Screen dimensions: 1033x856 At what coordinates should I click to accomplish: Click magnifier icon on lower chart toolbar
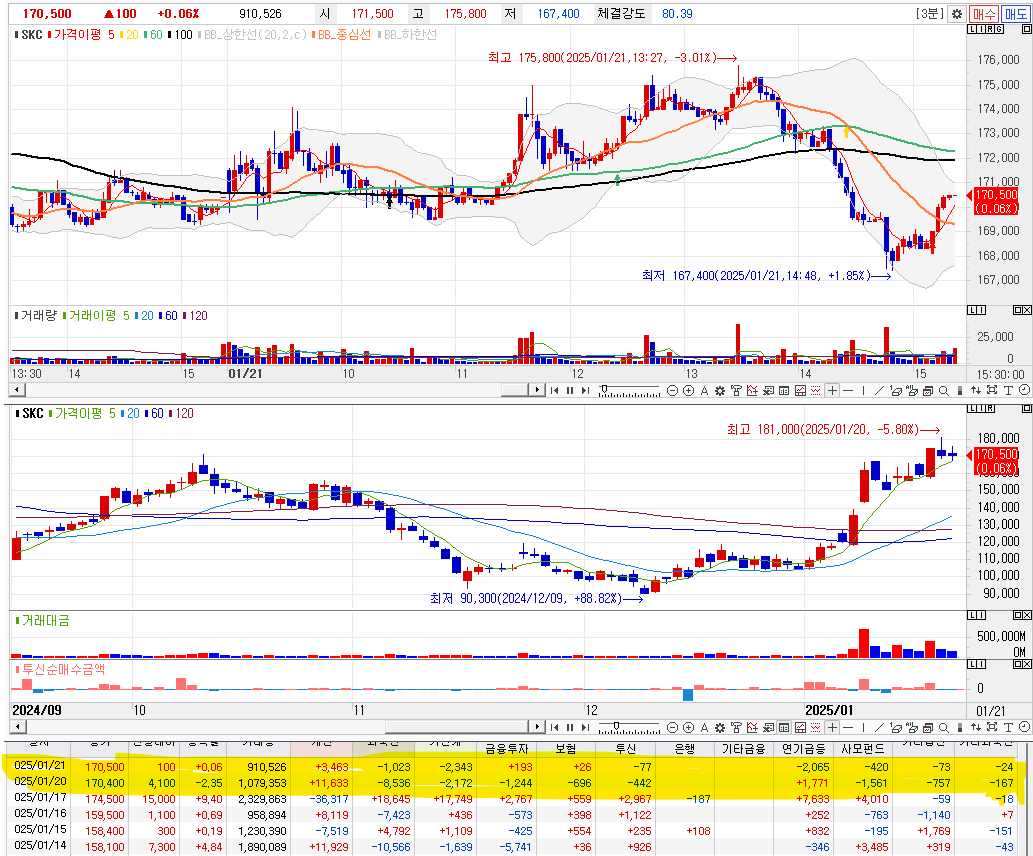click(943, 728)
